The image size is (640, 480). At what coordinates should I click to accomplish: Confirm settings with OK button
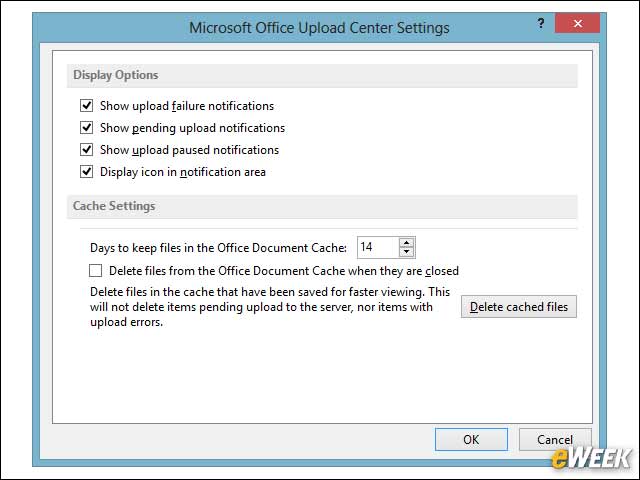(471, 440)
